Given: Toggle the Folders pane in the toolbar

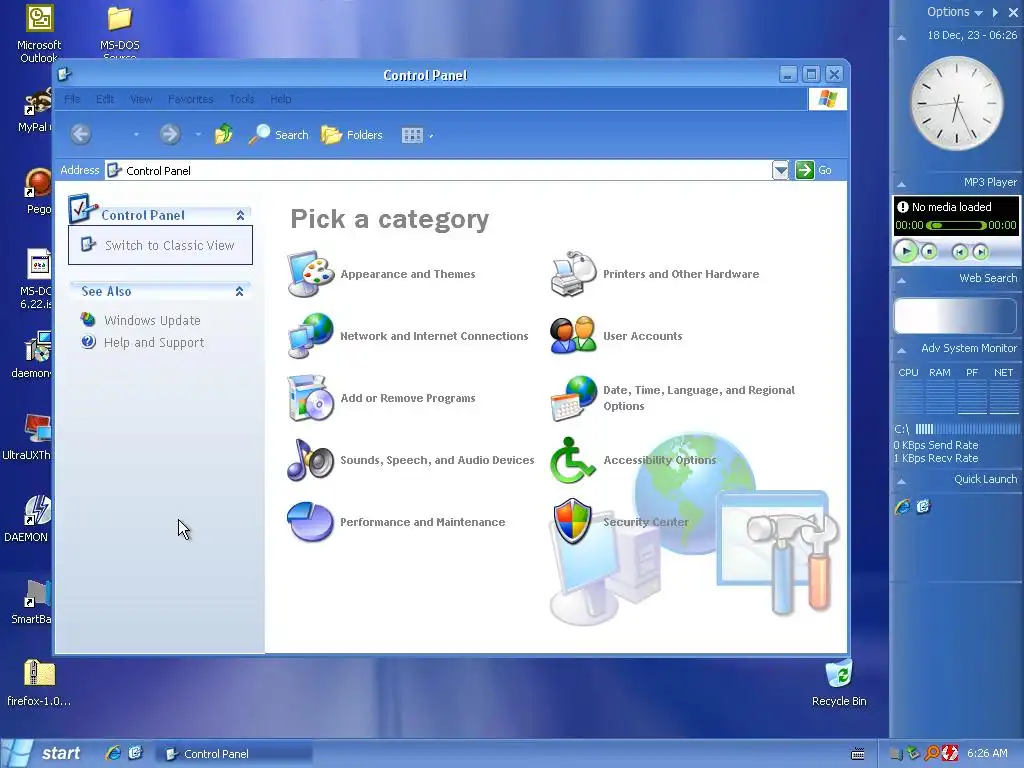Looking at the screenshot, I should point(352,135).
